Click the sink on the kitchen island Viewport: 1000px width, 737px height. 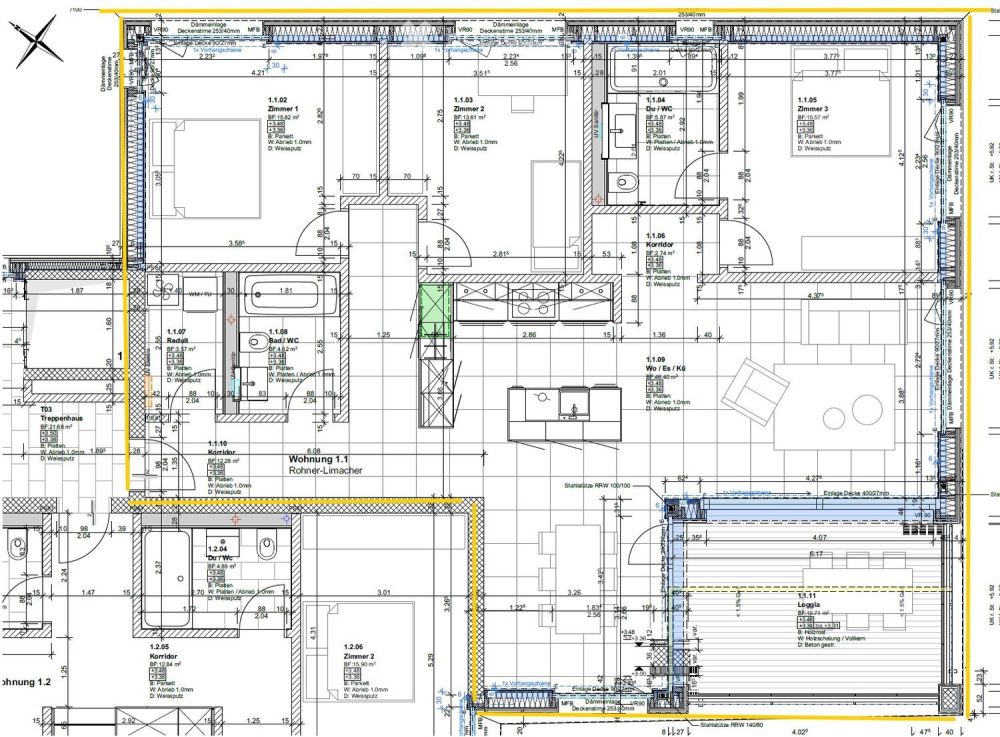(x=574, y=405)
